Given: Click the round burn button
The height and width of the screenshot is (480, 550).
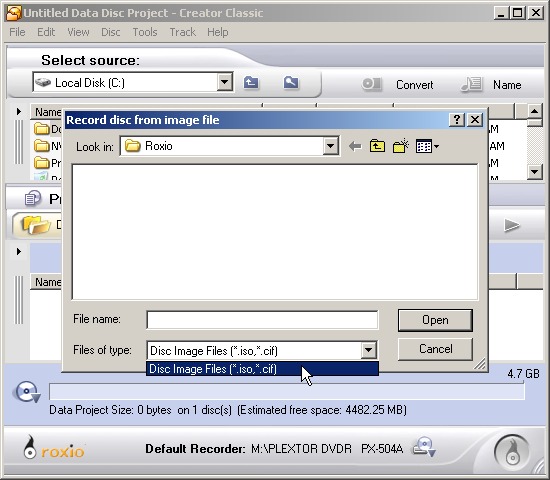Looking at the screenshot, I should pyautogui.click(x=511, y=452).
